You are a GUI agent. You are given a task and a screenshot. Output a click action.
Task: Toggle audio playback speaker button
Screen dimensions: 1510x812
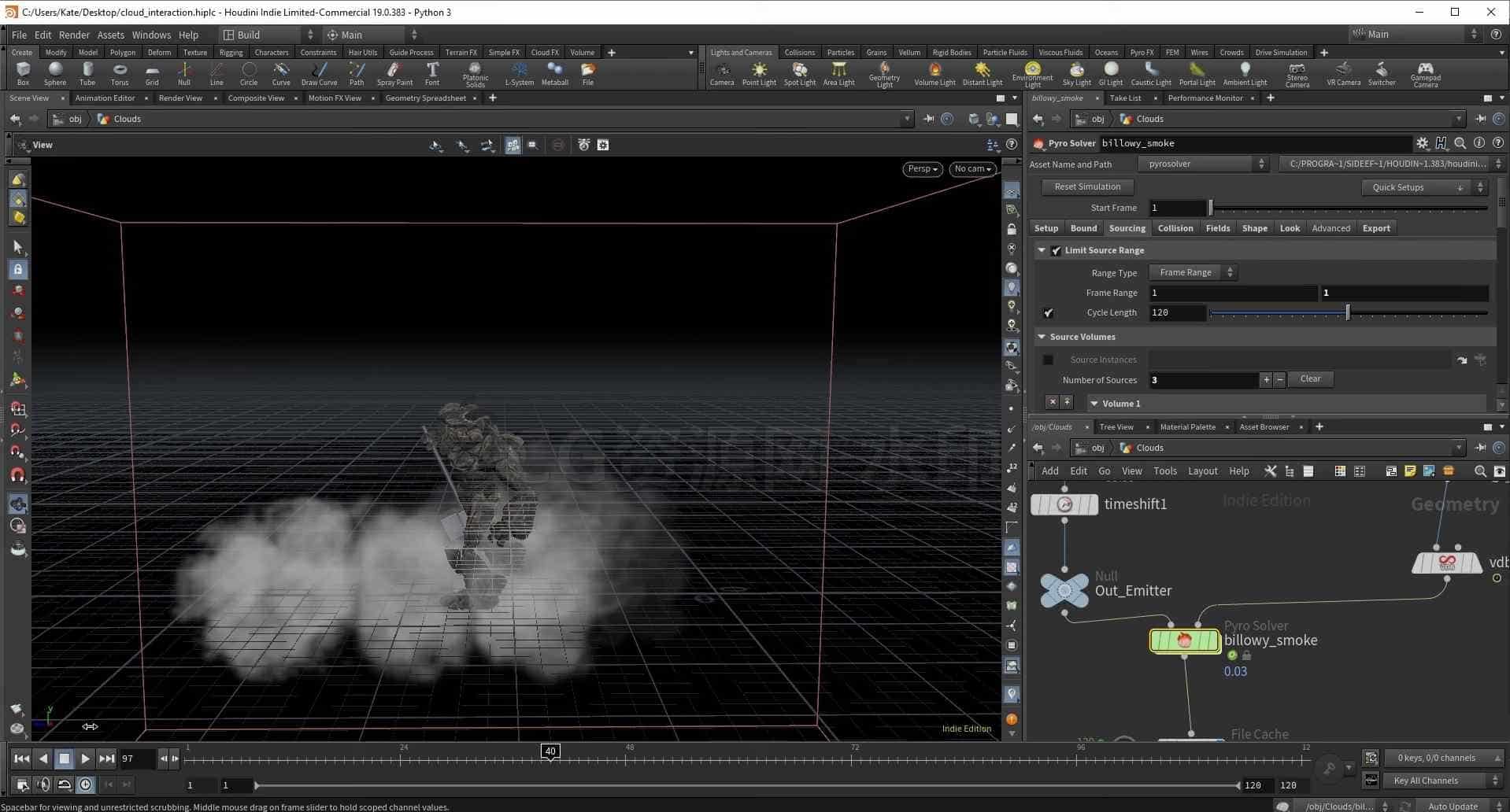point(43,784)
